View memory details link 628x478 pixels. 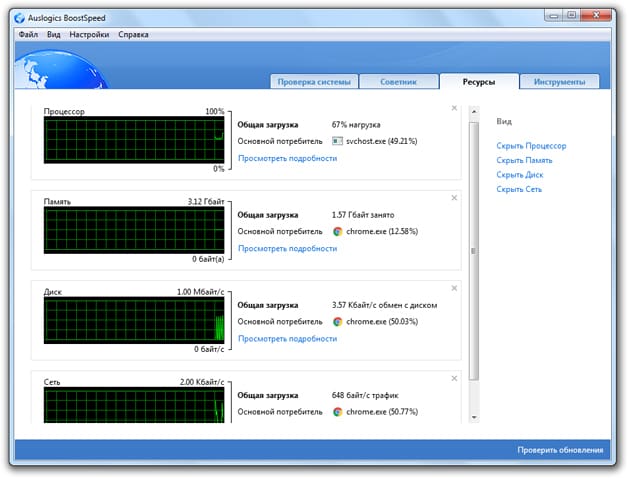[x=288, y=248]
